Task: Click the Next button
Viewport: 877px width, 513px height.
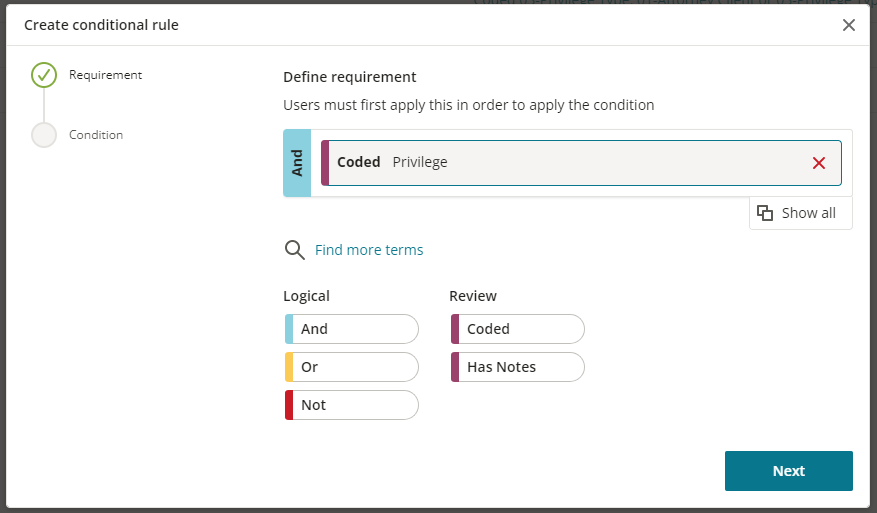Action: (789, 471)
